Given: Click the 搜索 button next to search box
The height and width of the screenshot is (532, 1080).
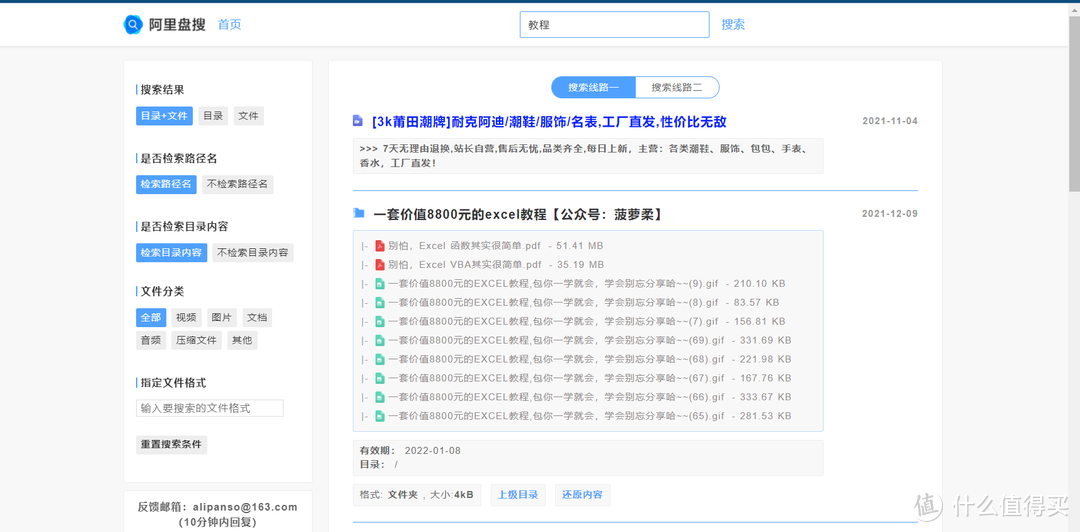Looking at the screenshot, I should [x=734, y=25].
